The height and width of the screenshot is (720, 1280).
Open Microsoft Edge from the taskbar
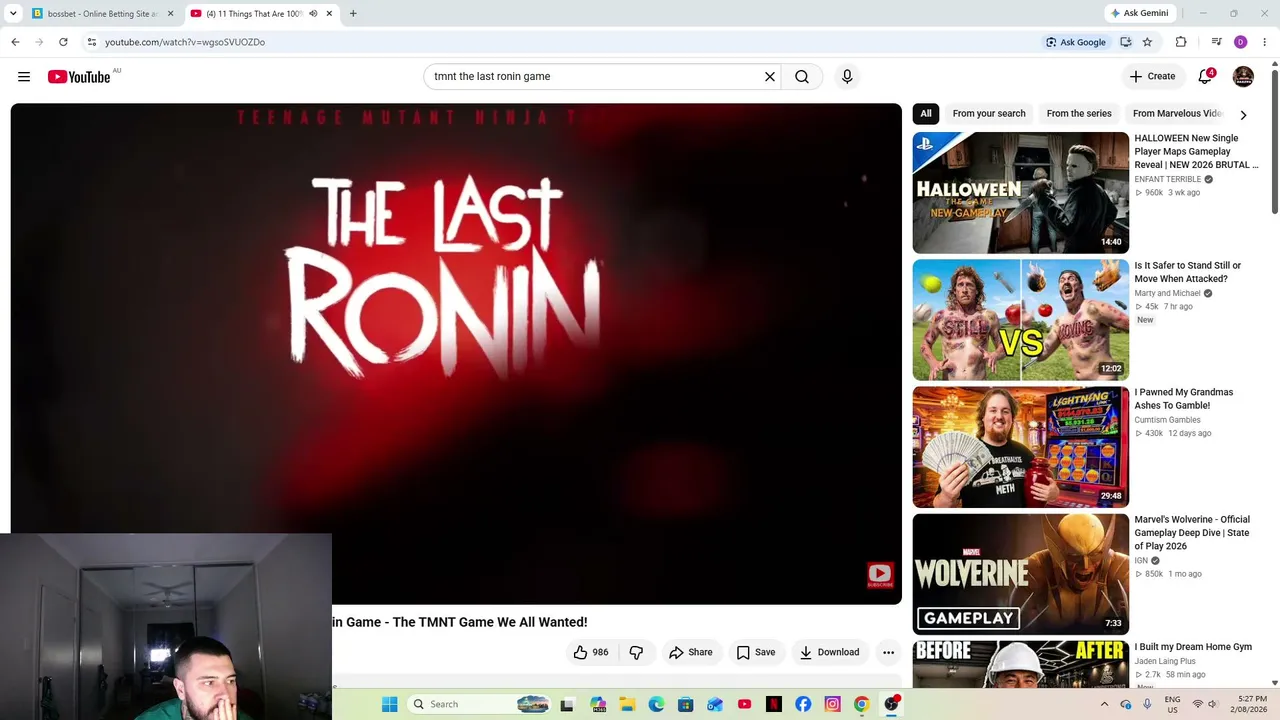coord(656,704)
